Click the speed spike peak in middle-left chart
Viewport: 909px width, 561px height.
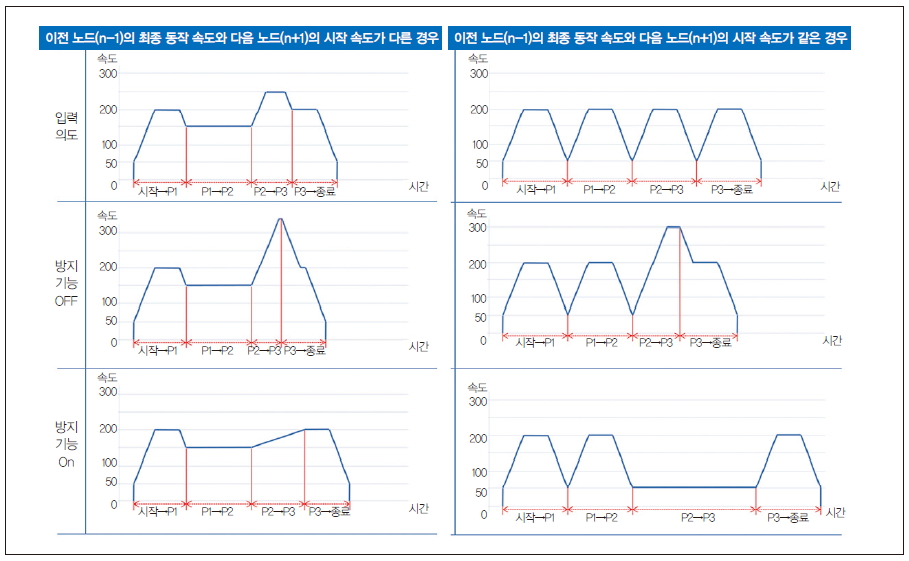(280, 219)
